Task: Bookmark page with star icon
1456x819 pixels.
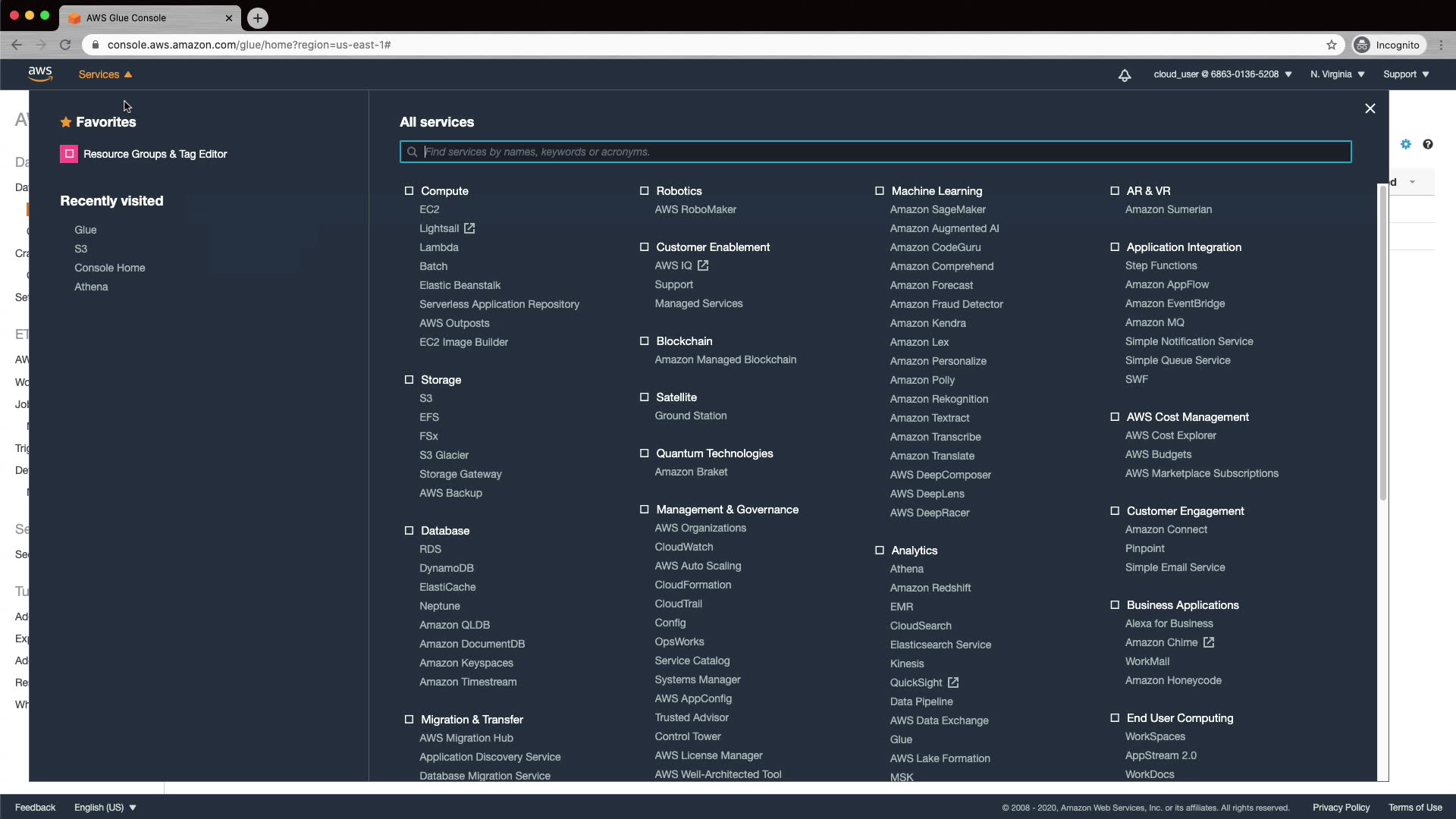Action: click(x=1332, y=45)
